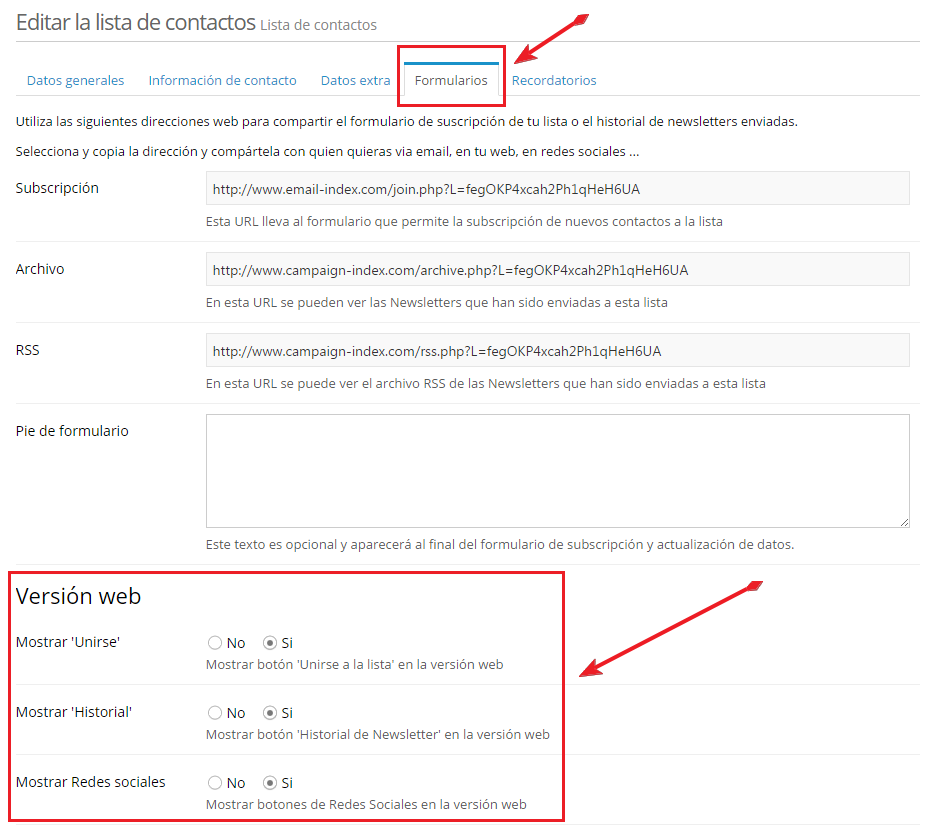Click the 'Pie de formulario' label
Screen dimensions: 929x828
coord(72,431)
